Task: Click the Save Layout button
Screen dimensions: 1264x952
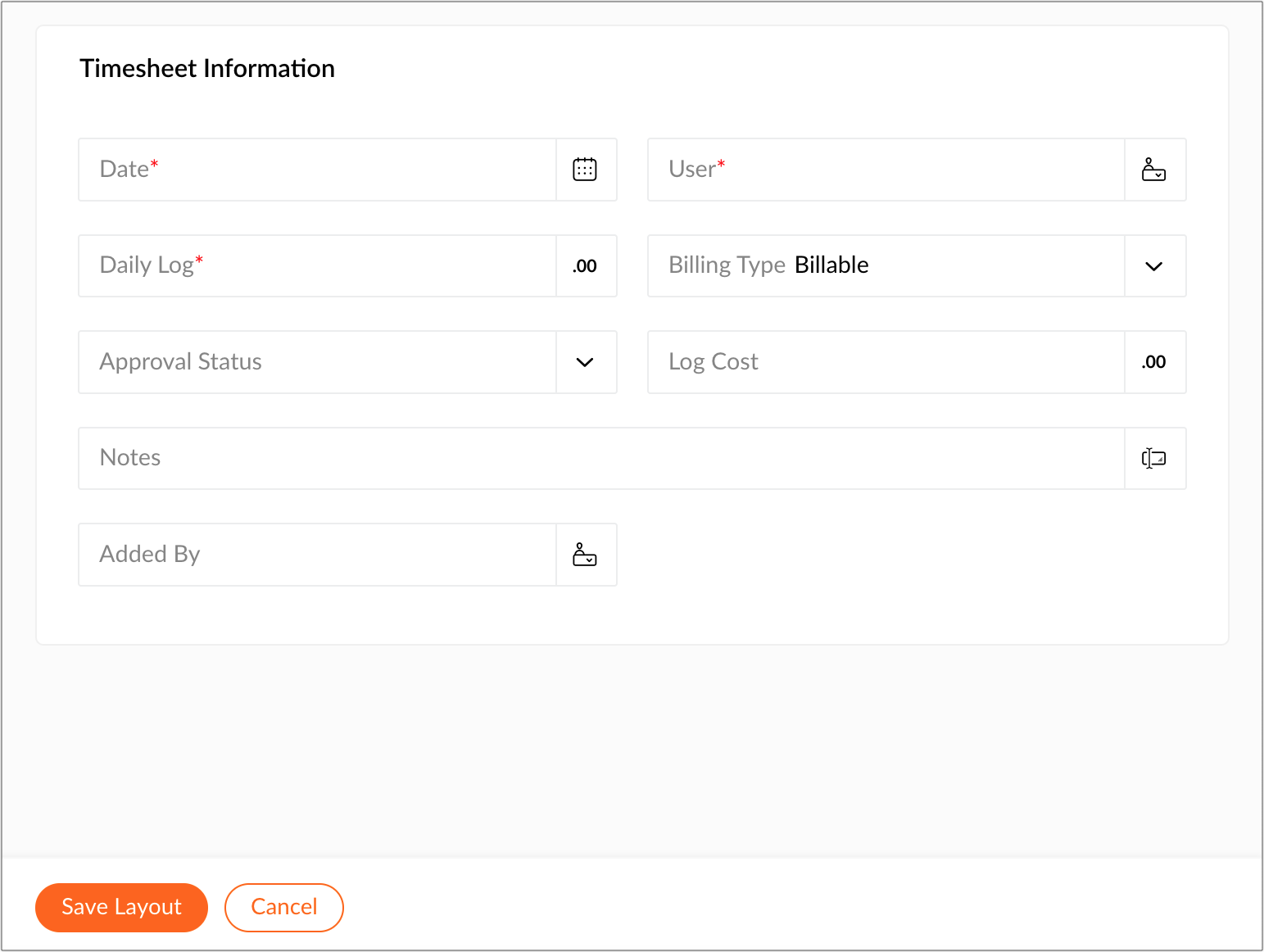Action: click(121, 907)
